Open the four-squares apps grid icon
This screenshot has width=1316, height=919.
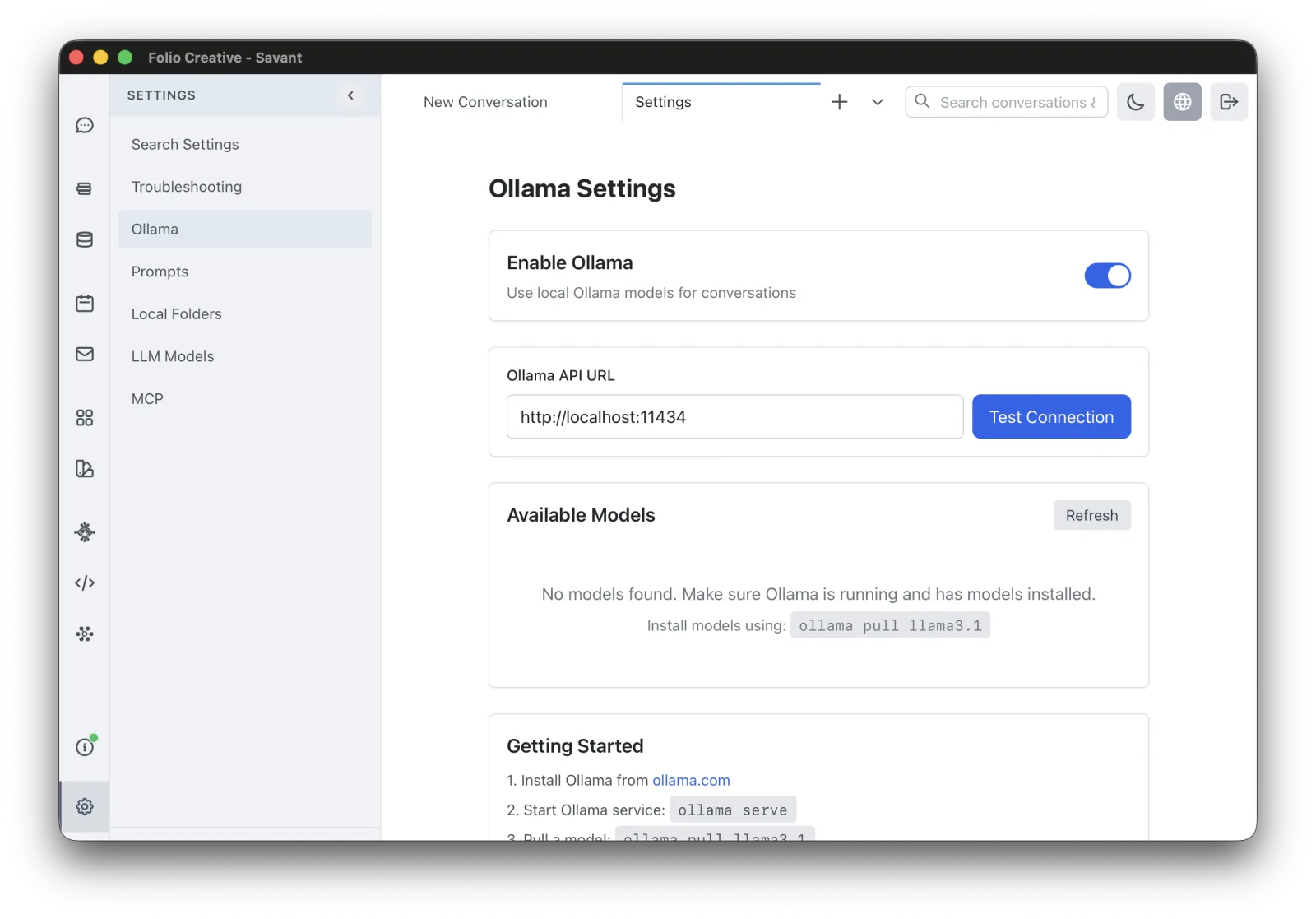click(85, 418)
